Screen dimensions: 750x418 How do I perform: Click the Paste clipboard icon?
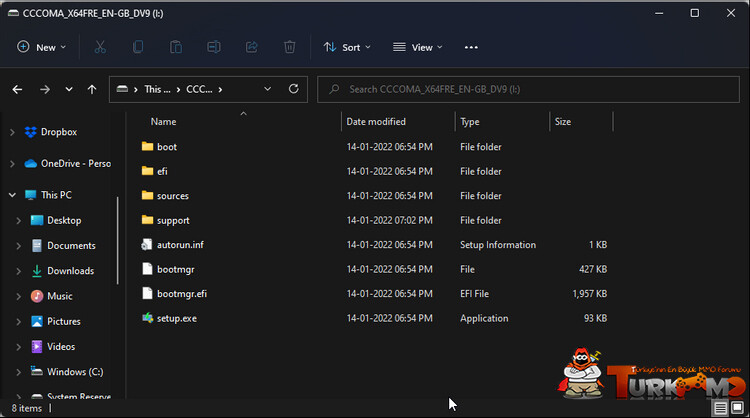(x=176, y=47)
